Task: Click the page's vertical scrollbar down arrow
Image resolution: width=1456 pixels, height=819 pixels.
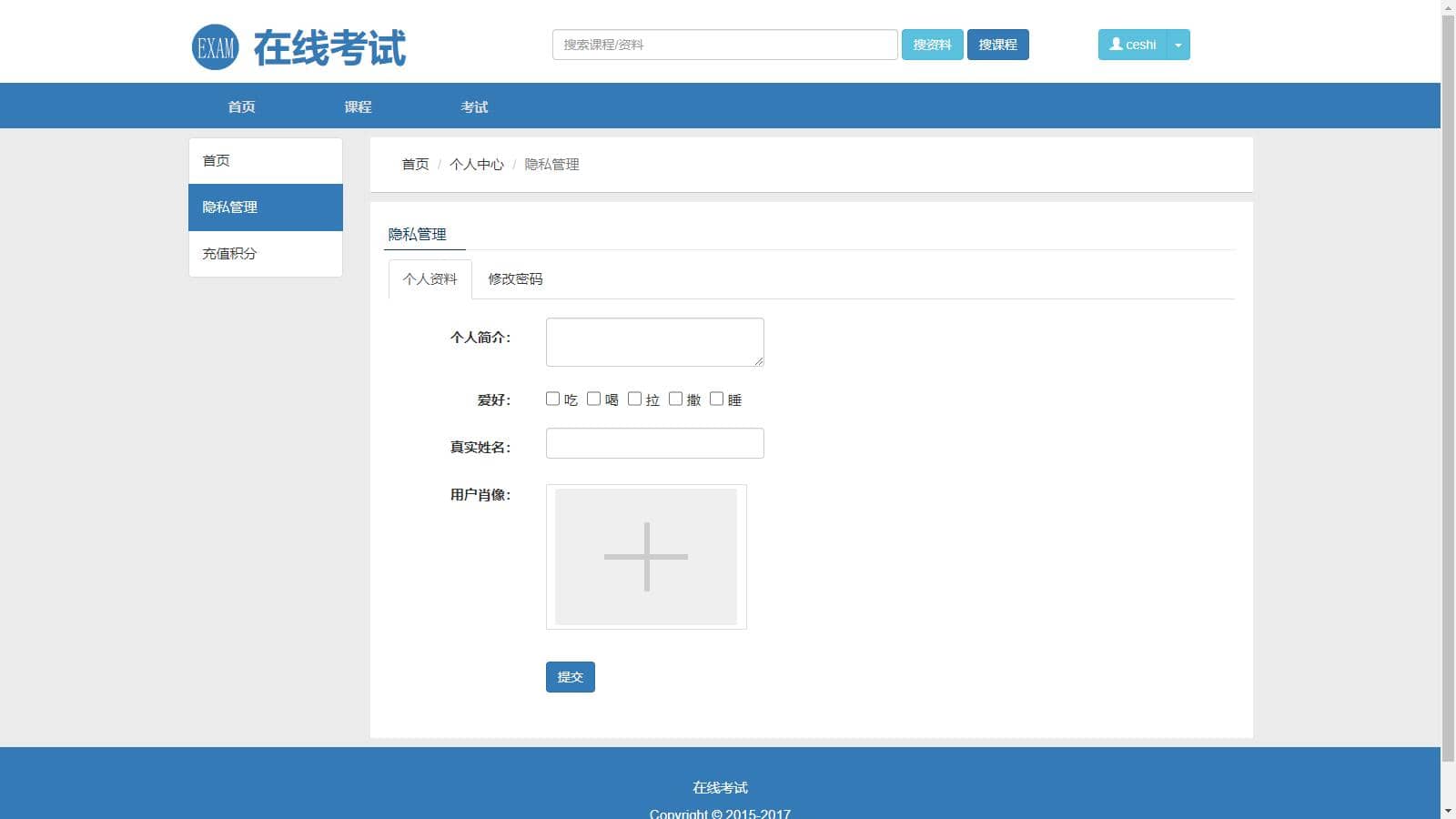Action: pos(1448,810)
